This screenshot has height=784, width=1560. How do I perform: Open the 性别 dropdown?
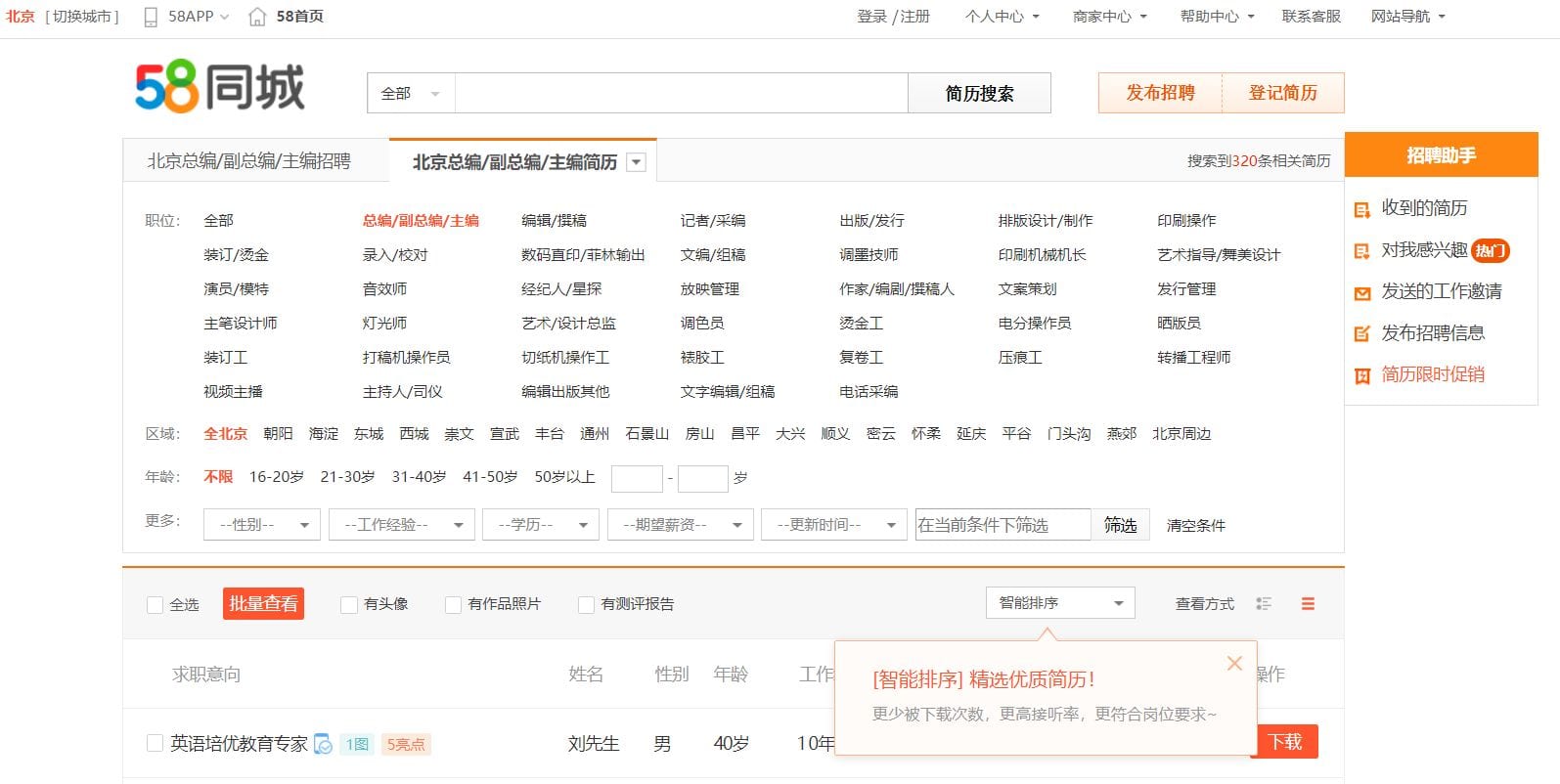[262, 525]
